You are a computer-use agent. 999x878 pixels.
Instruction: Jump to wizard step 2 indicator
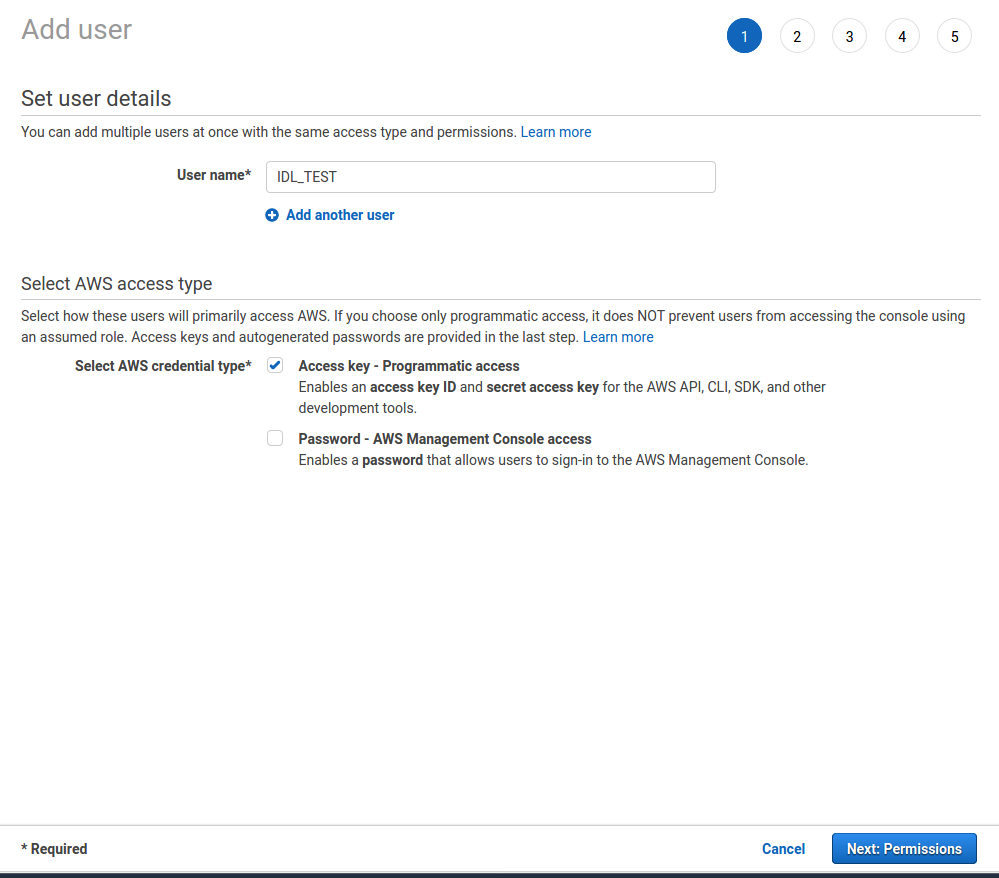[x=797, y=36]
